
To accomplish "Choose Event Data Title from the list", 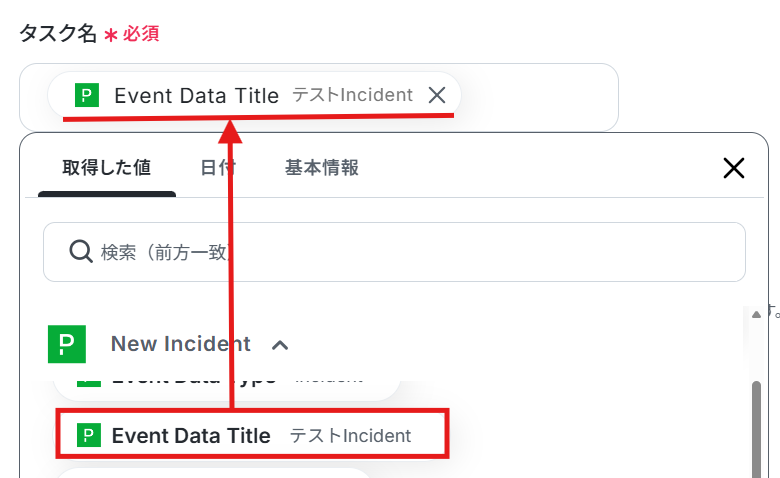I will tap(191, 435).
